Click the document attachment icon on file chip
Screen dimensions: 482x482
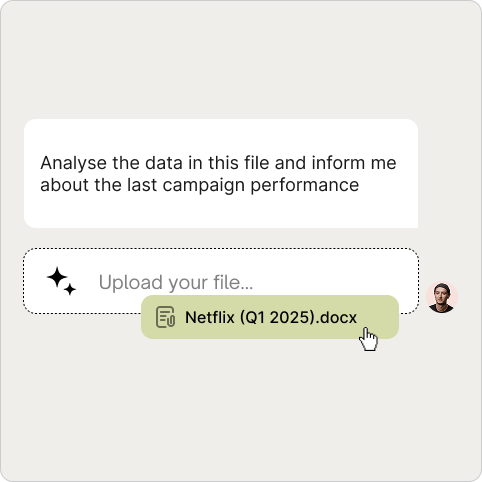pos(165,317)
